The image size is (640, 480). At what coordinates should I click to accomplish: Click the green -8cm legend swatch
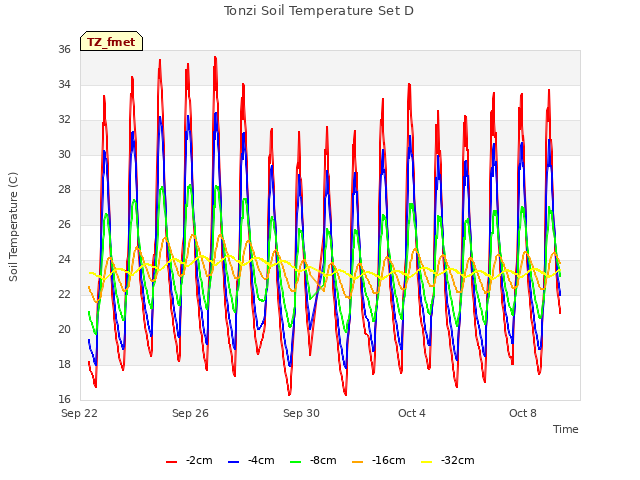296,461
